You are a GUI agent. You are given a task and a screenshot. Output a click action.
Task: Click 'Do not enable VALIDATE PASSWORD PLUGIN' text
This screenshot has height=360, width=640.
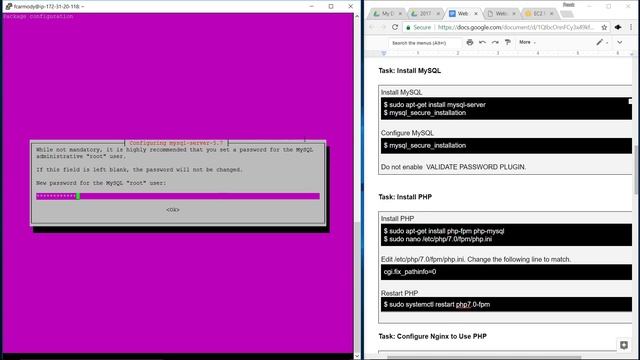pos(453,167)
